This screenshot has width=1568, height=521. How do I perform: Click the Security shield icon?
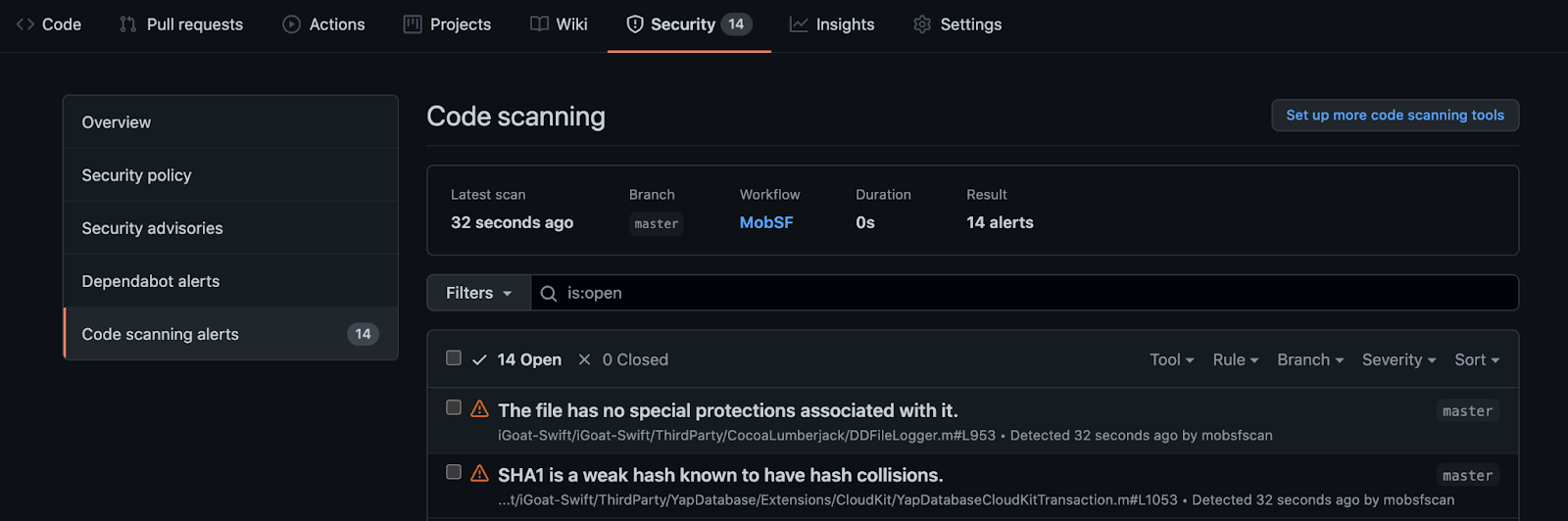tap(635, 24)
